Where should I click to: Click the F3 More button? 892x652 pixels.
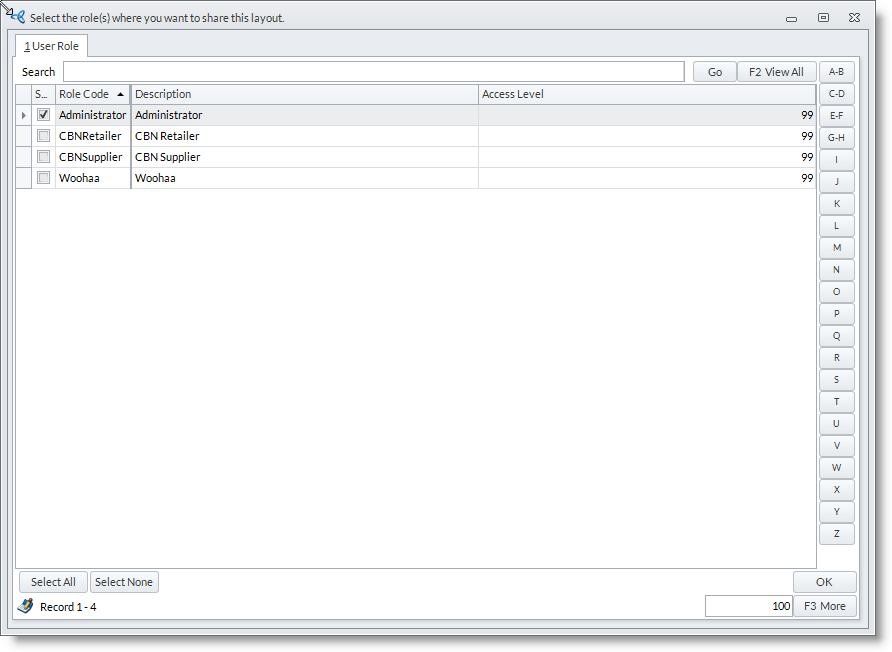(x=824, y=606)
